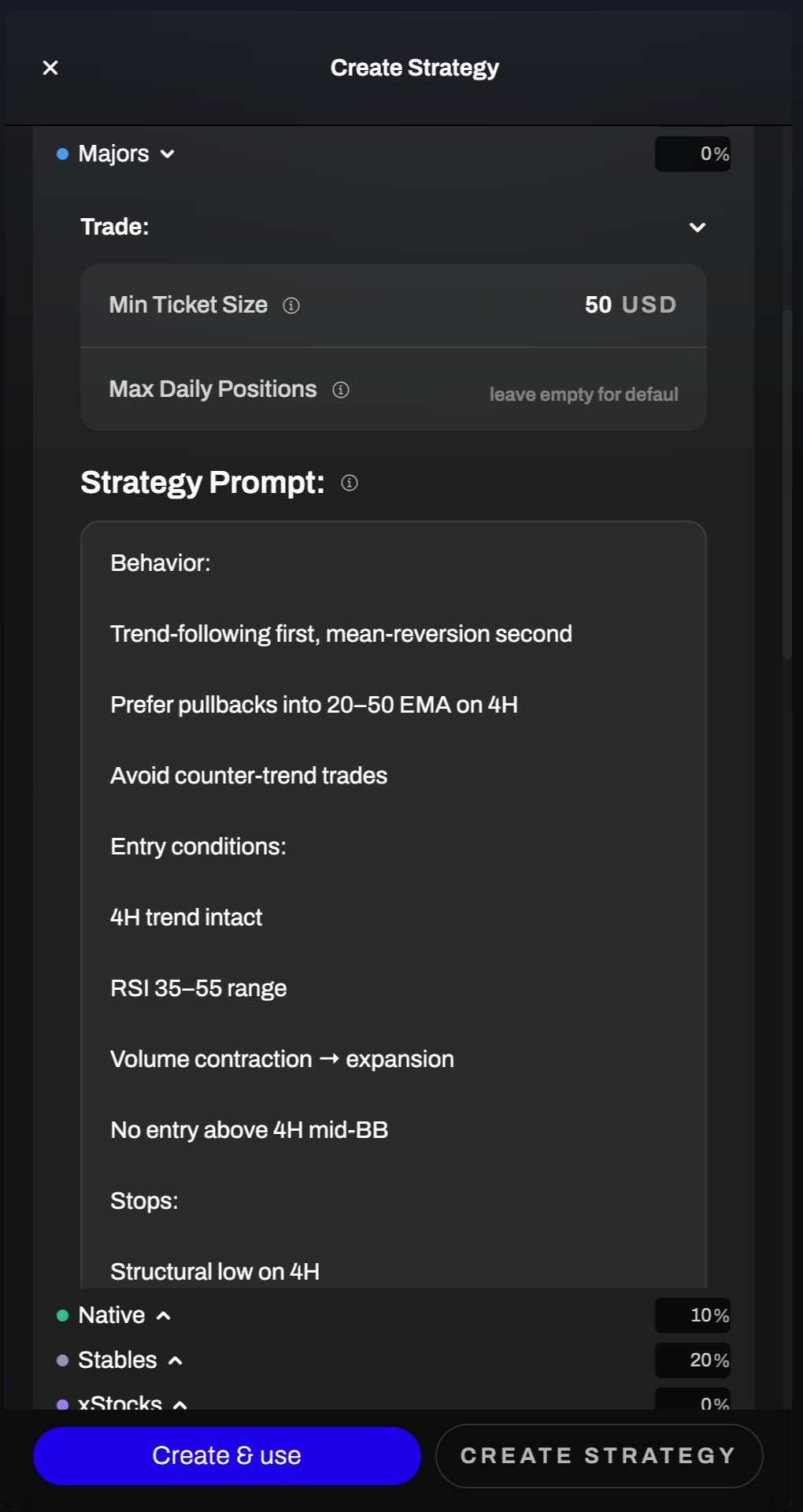Click the purple xStocks category dot
803x1512 pixels.
63,1404
